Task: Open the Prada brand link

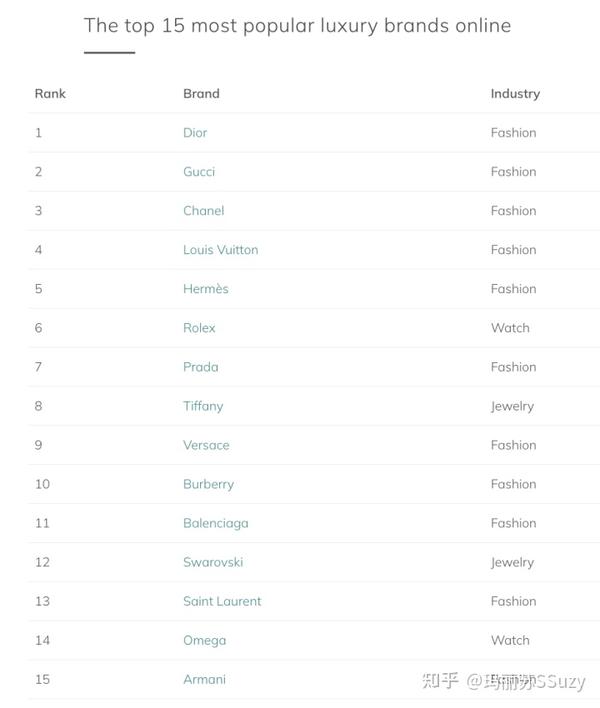Action: (200, 367)
